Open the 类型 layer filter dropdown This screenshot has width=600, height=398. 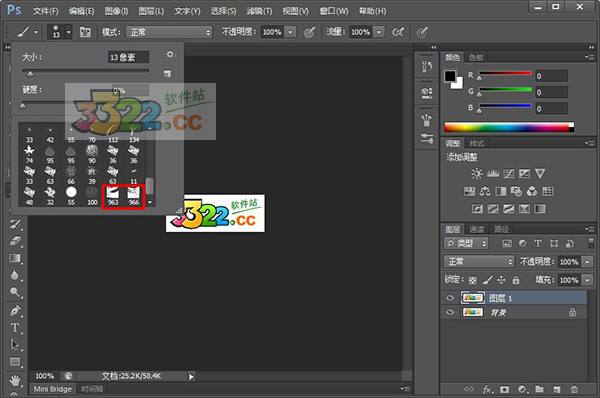466,243
